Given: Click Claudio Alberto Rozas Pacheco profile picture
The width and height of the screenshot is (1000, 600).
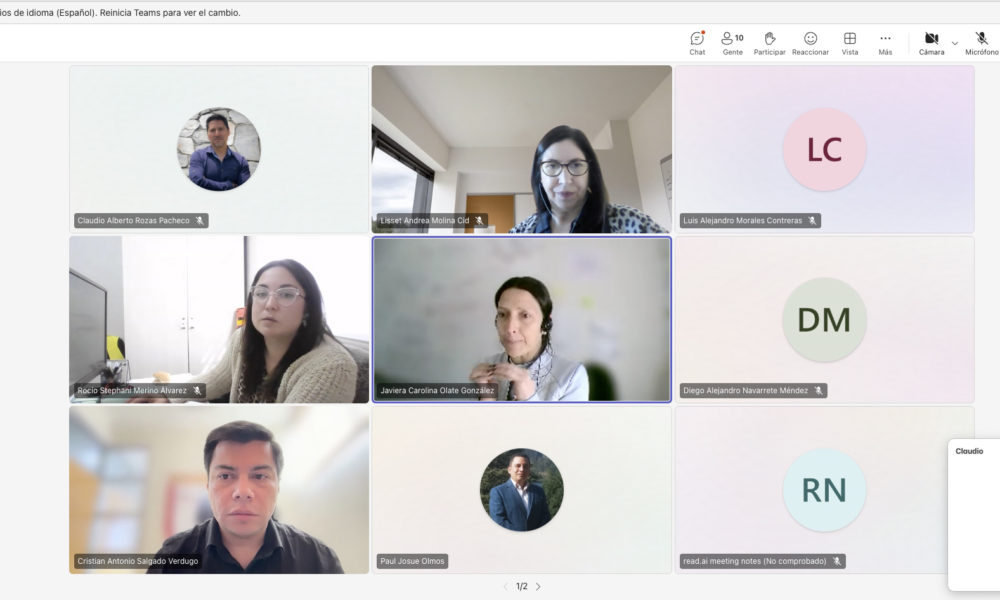Looking at the screenshot, I should (219, 149).
